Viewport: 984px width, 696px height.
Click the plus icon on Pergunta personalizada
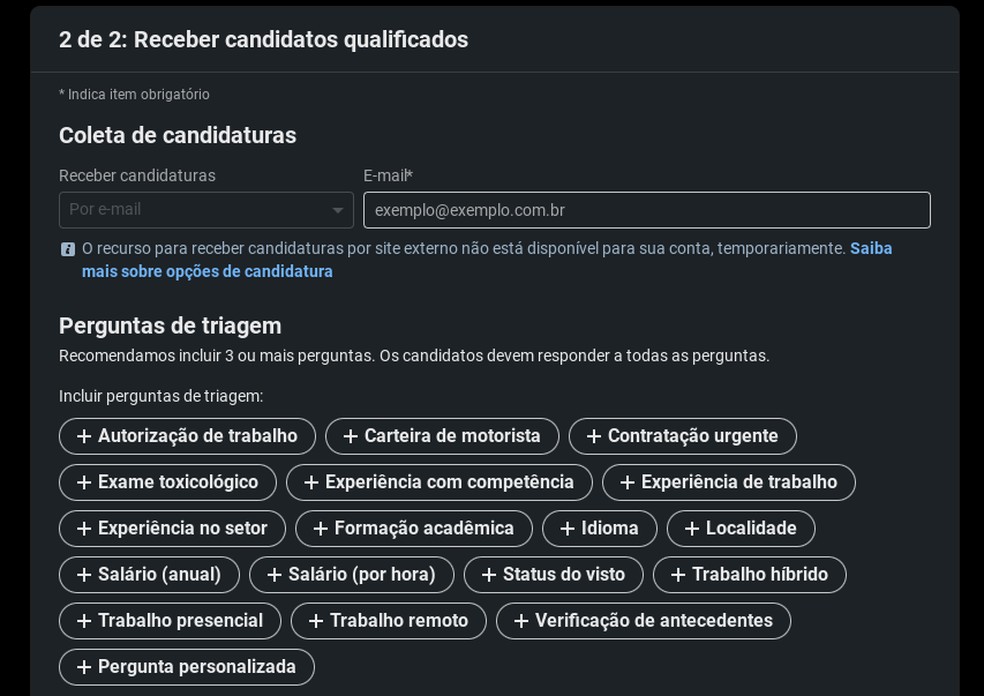click(84, 667)
